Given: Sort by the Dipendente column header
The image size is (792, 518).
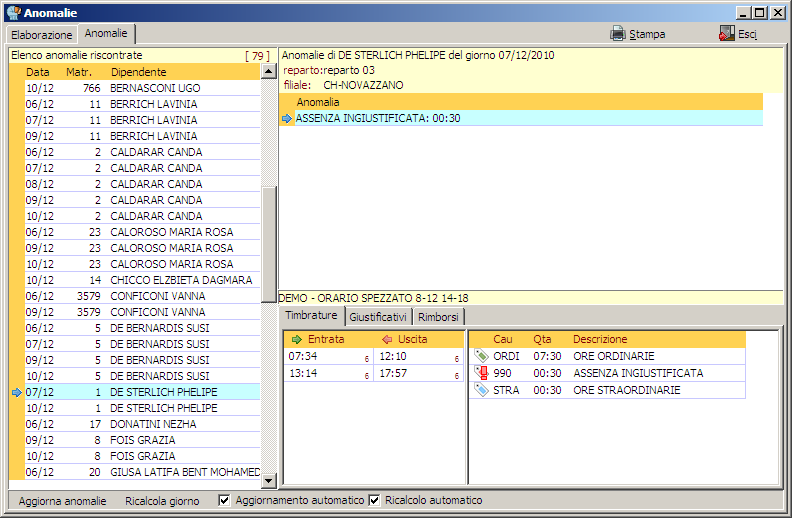Looking at the screenshot, I should 138,72.
